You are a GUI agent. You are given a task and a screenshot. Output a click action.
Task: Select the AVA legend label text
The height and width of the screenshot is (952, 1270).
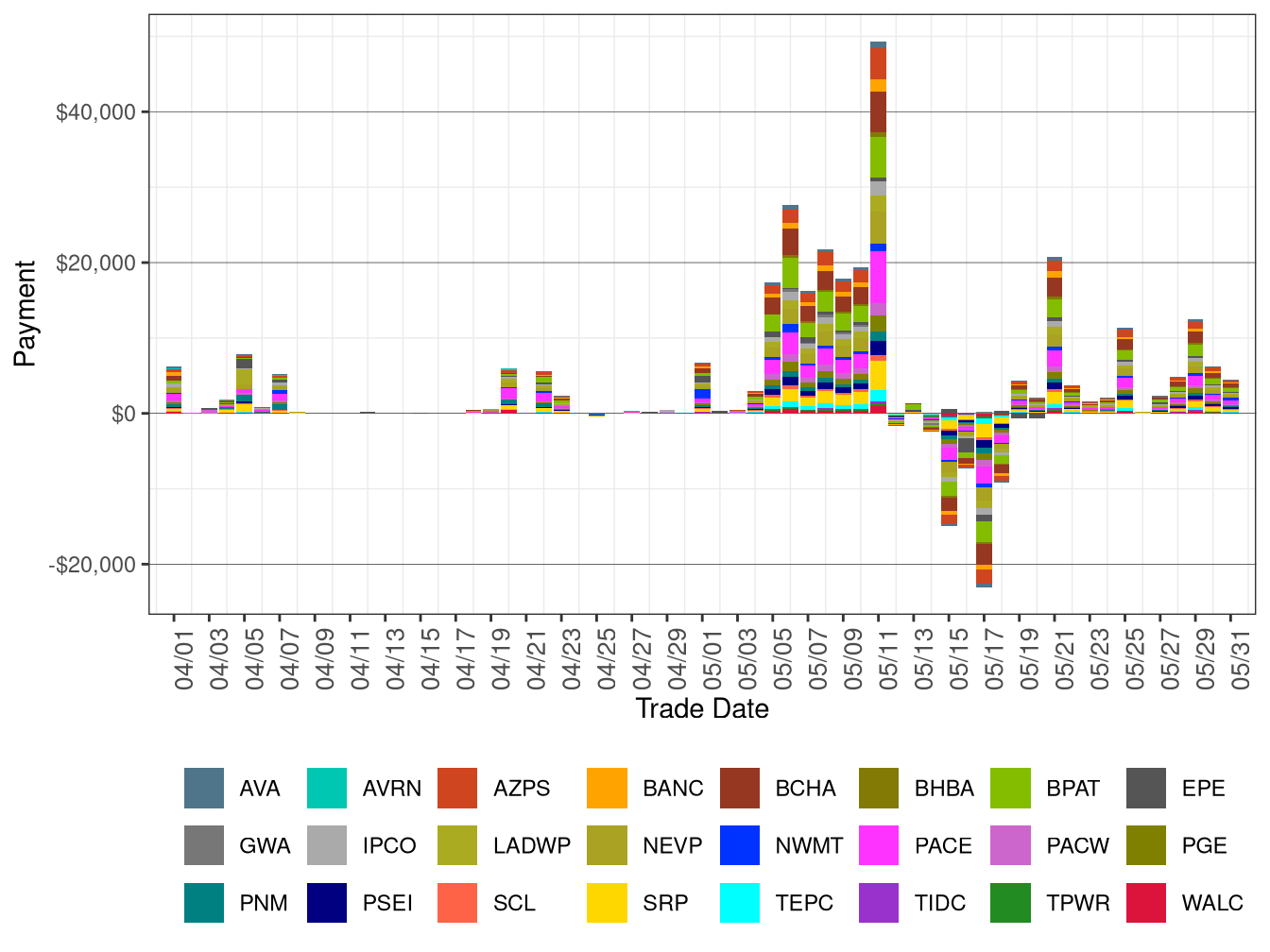(x=260, y=789)
